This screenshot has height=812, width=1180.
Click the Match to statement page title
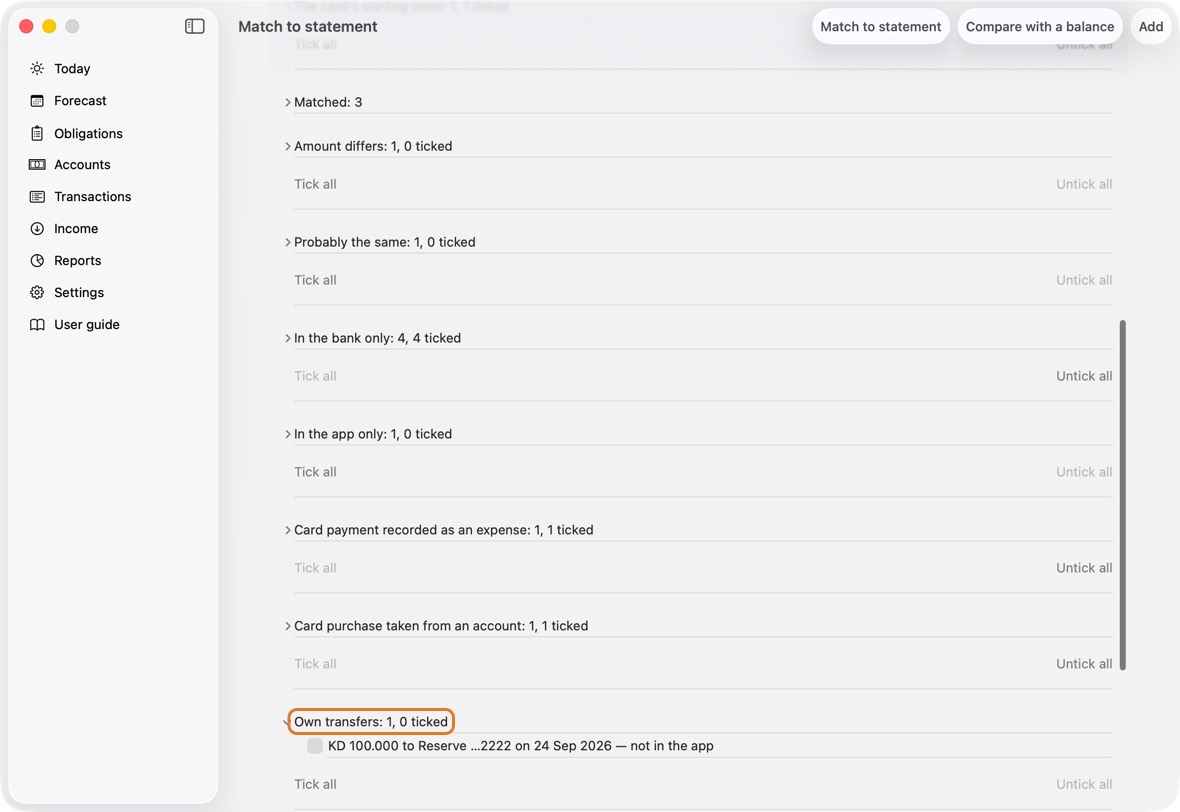tap(308, 26)
